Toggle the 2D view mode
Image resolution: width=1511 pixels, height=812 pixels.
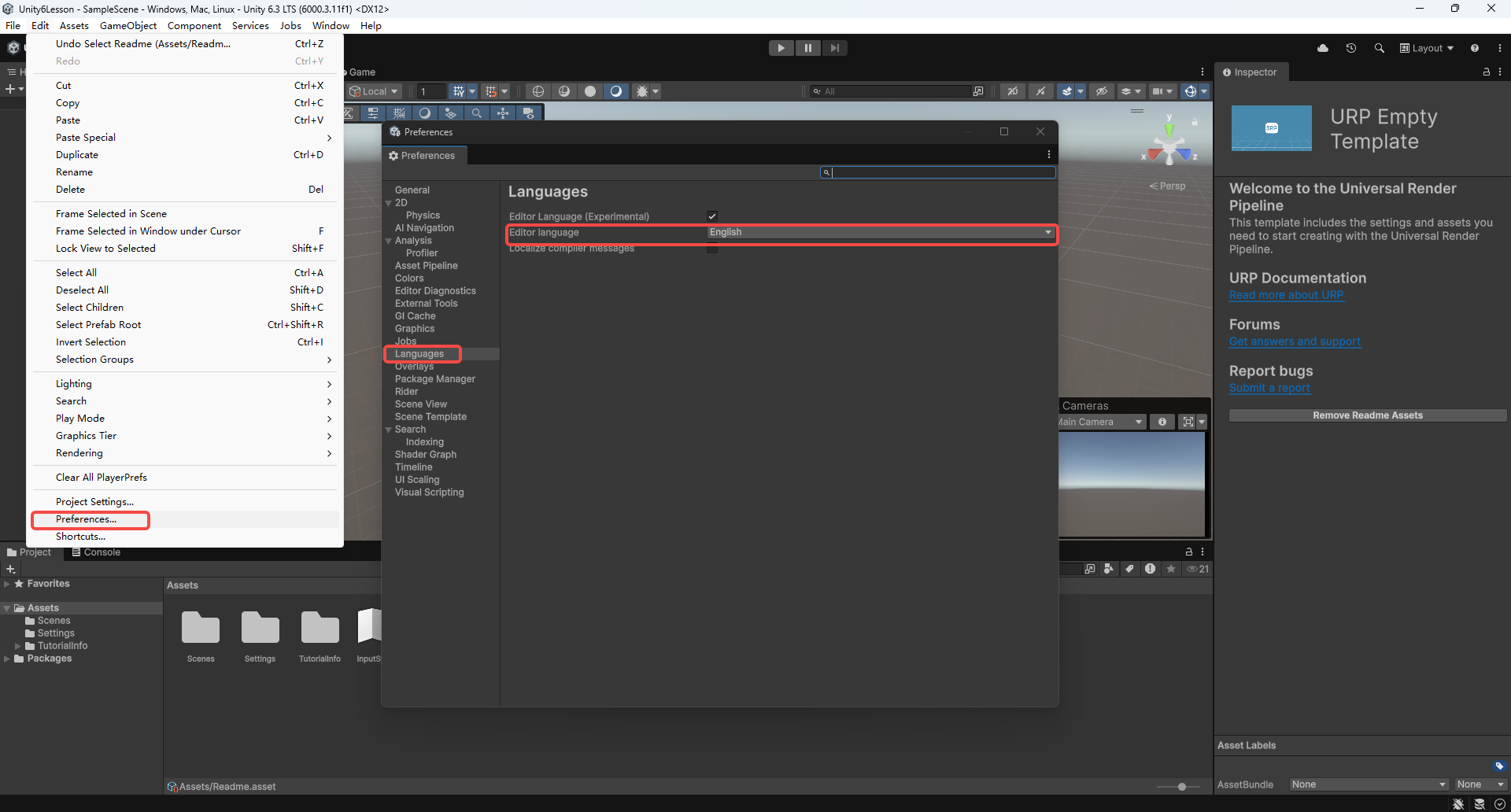pyautogui.click(x=1013, y=91)
